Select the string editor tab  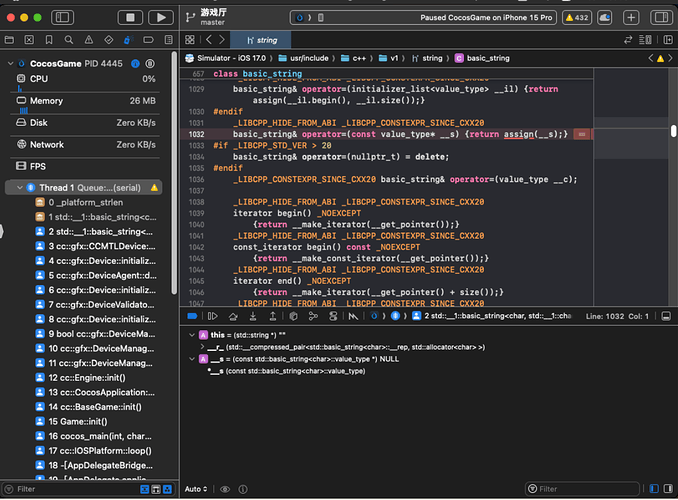point(261,40)
